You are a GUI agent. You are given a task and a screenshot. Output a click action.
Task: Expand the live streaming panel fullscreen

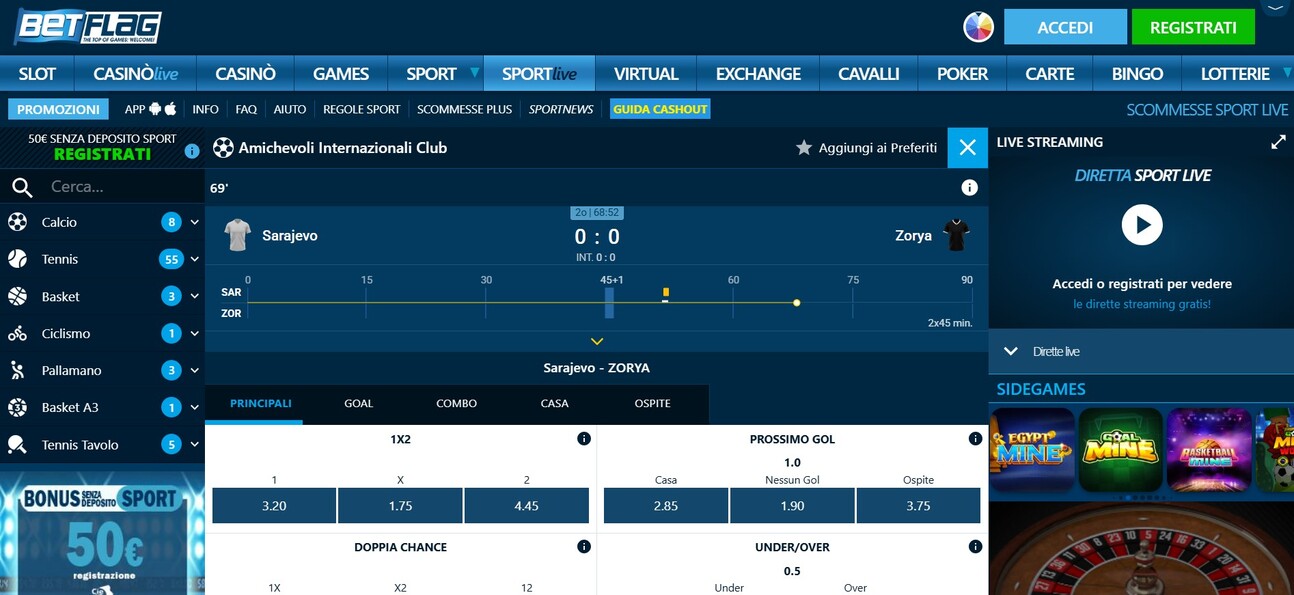(x=1278, y=142)
